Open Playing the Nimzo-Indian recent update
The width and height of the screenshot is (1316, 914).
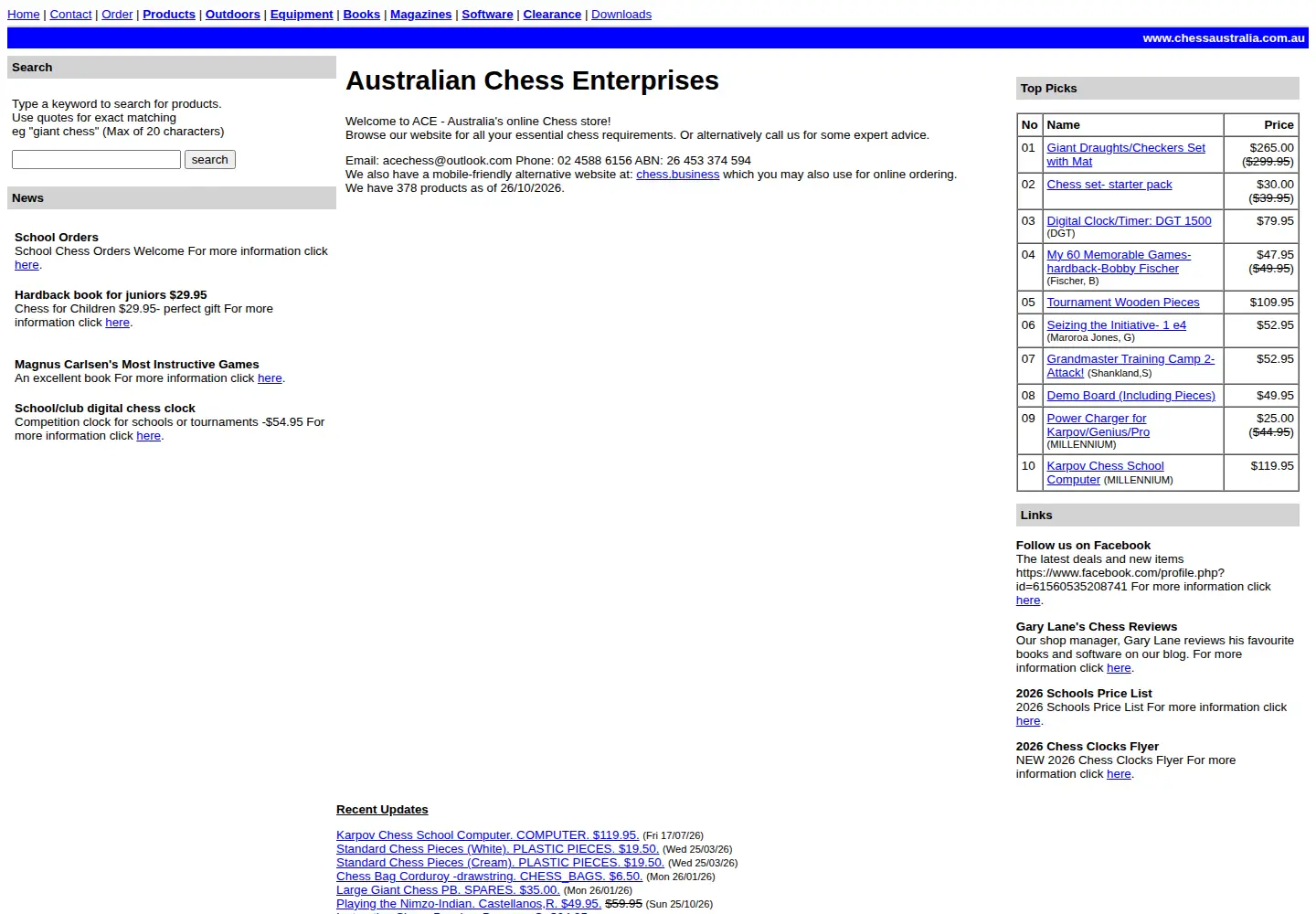pyautogui.click(x=469, y=904)
